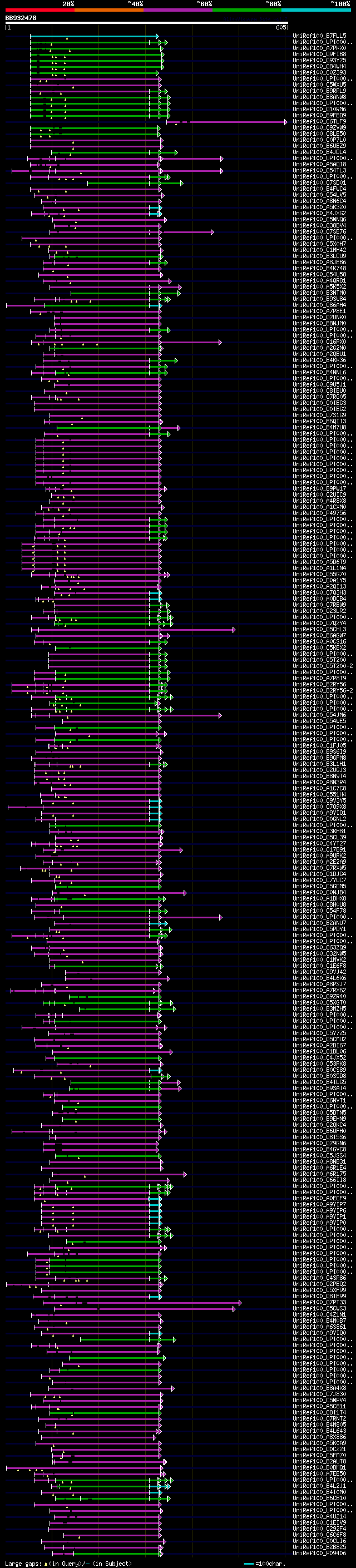Click the UniRef100_C7YUC7 label
The image size is (356, 1568).
[x=319, y=880]
